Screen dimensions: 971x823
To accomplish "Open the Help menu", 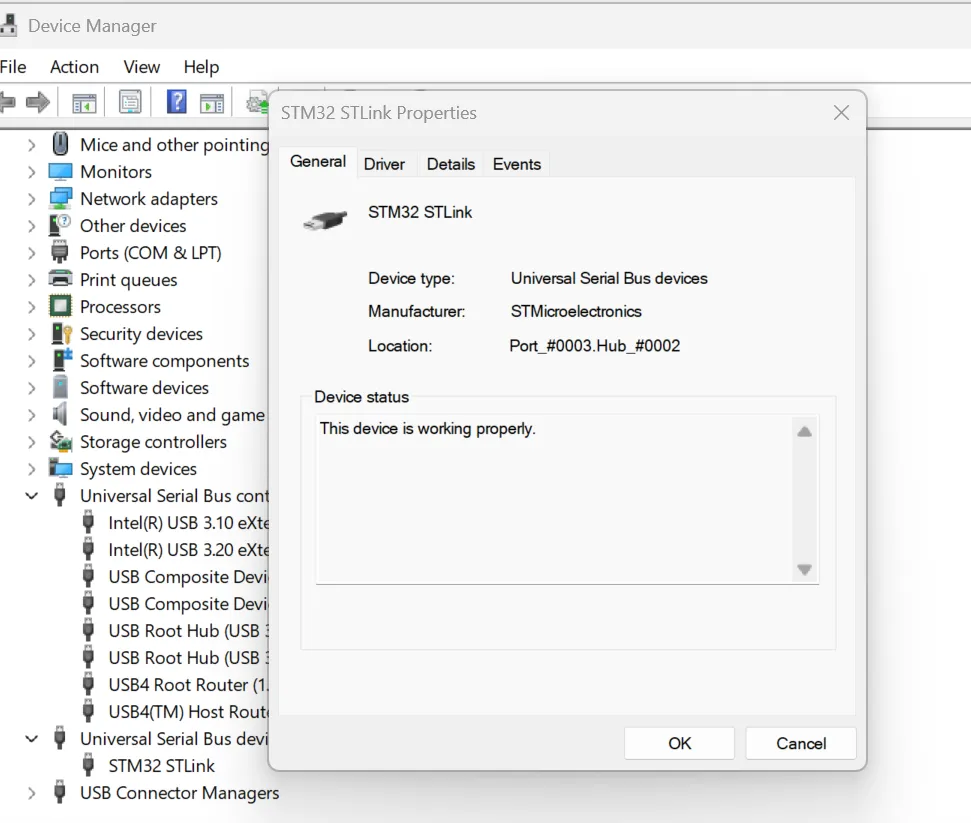I will 201,67.
